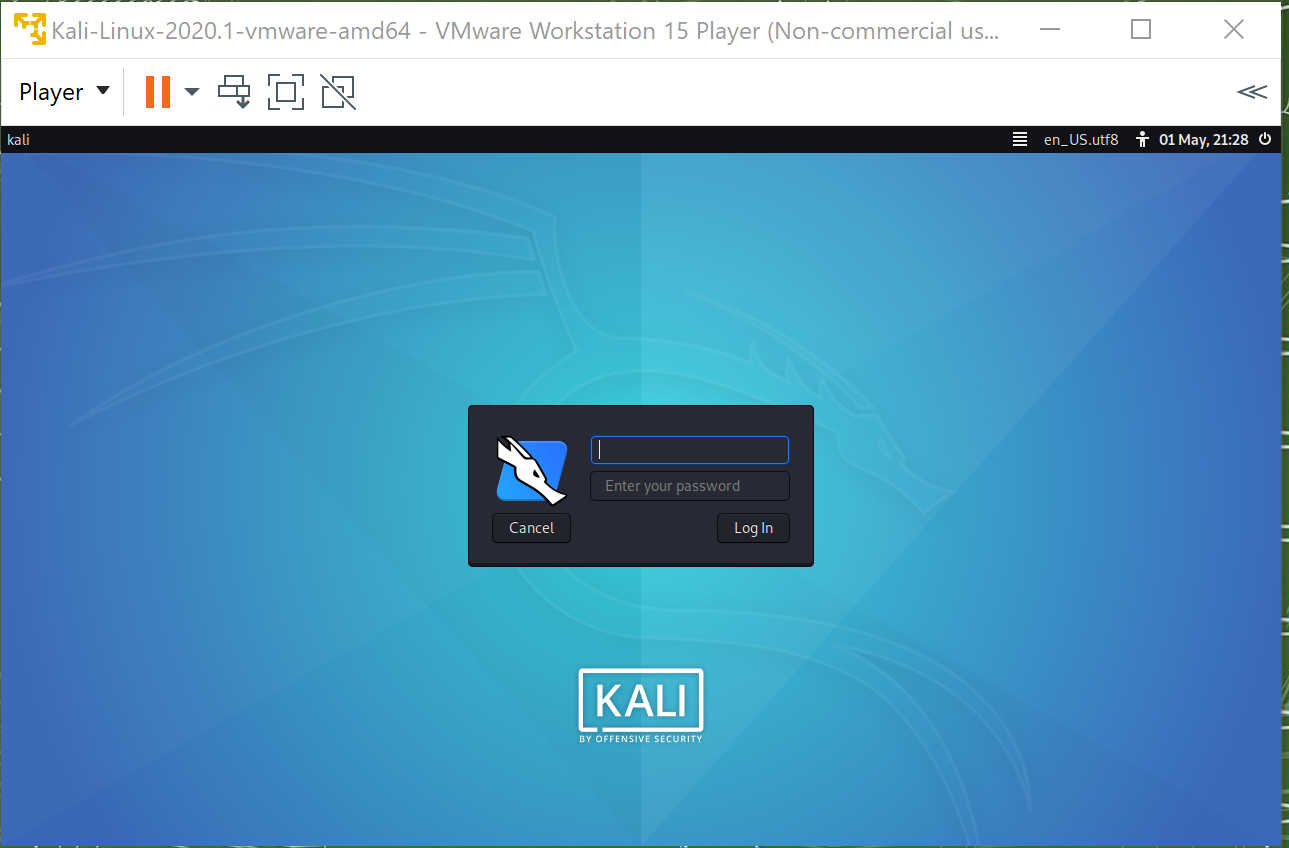Image resolution: width=1289 pixels, height=848 pixels.
Task: Toggle Unity mode in VMware toolbar
Action: [x=338, y=92]
